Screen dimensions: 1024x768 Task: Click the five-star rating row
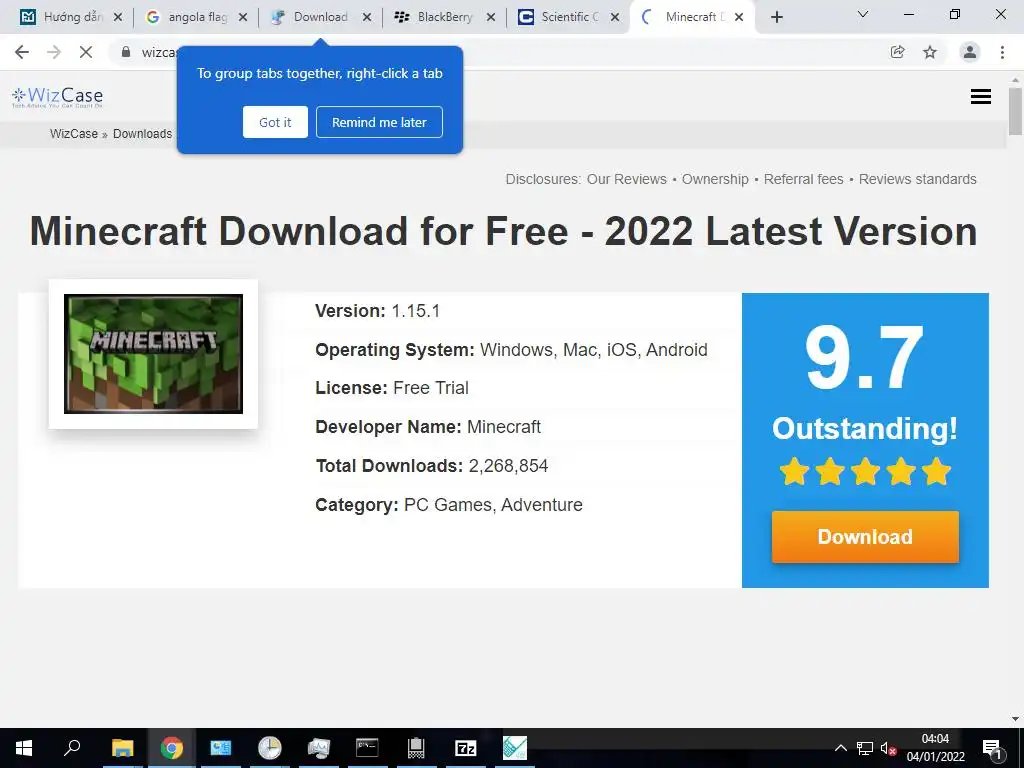click(865, 472)
